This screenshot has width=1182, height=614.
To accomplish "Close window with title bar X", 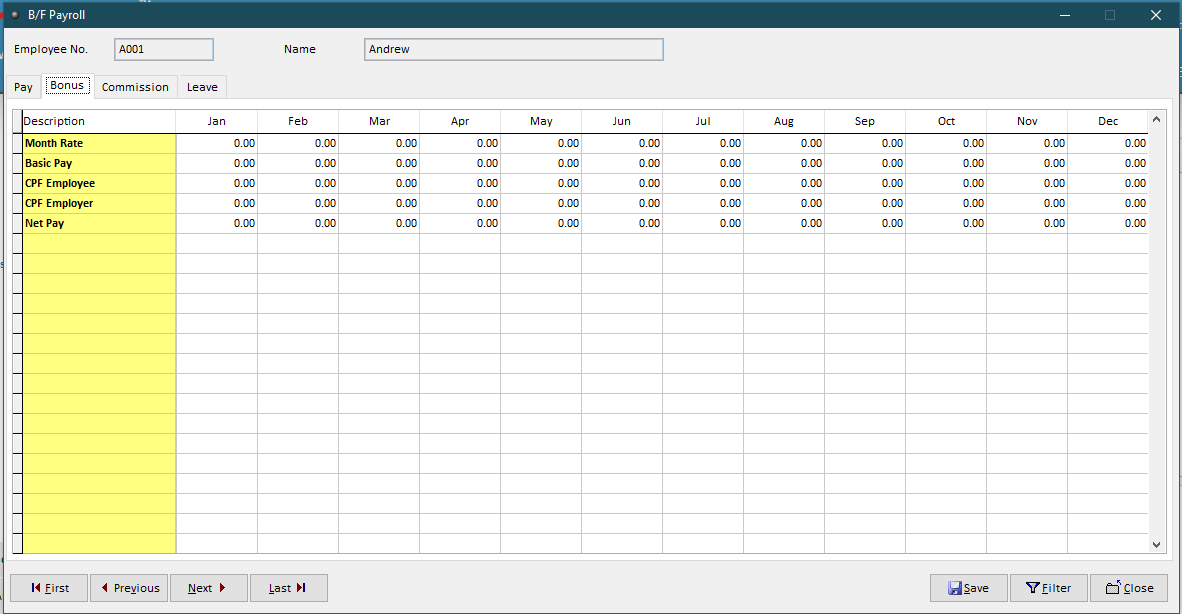I will [1156, 15].
